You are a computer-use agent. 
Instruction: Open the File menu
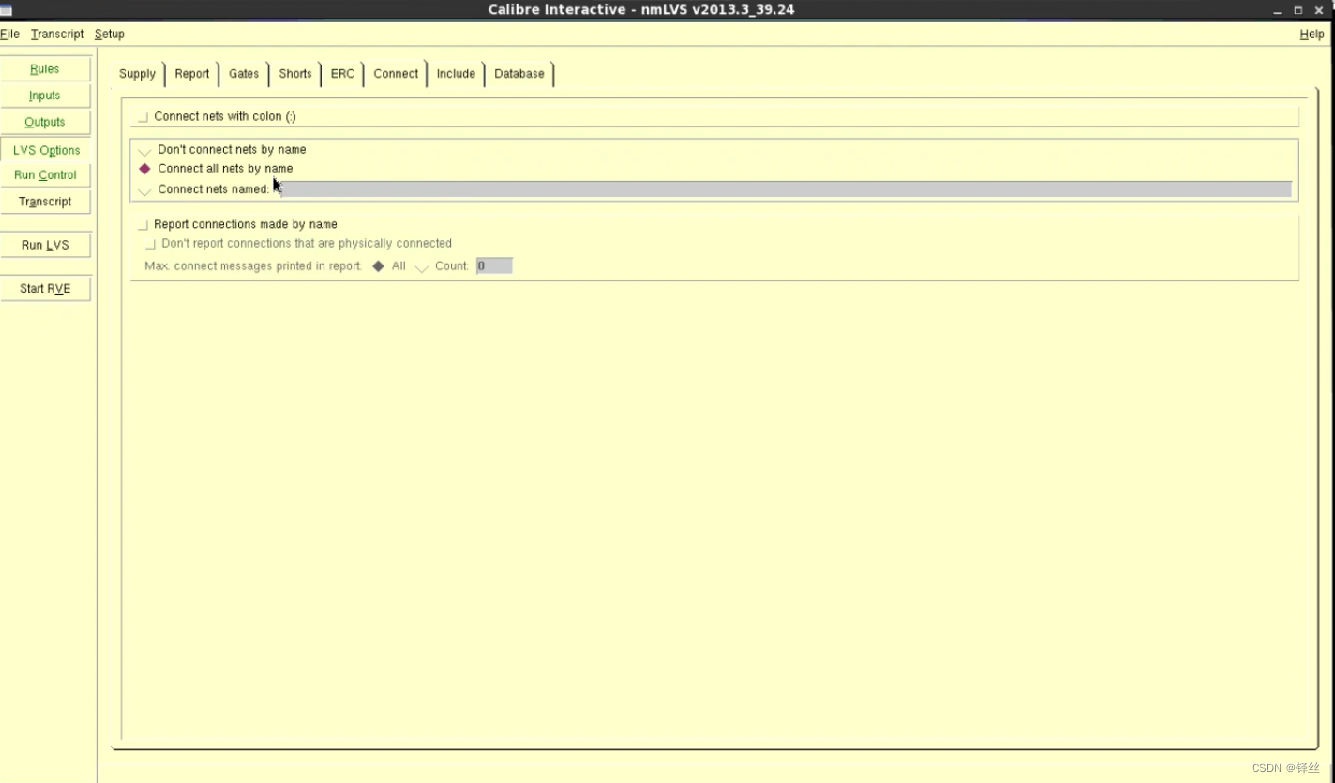[x=10, y=34]
